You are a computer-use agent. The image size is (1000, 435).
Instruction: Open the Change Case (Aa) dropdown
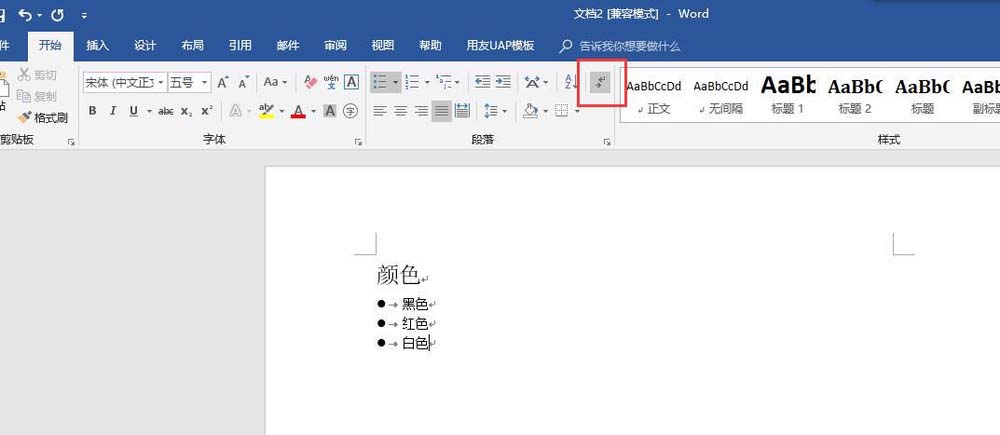(x=276, y=82)
